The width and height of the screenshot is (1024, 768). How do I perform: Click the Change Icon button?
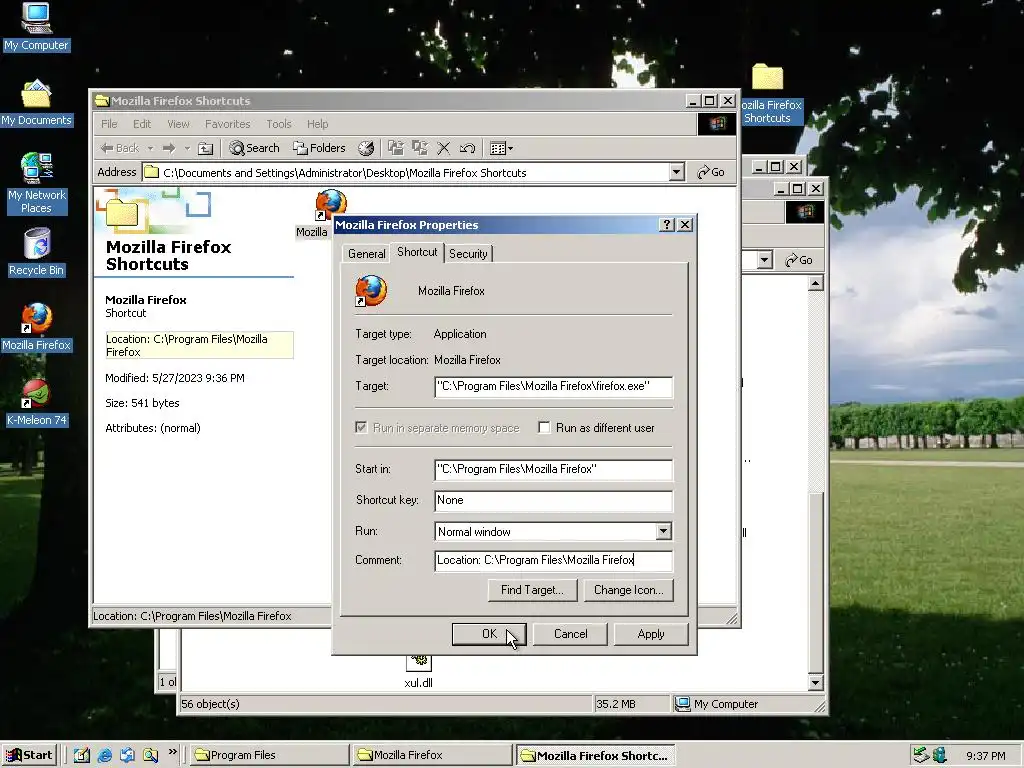pos(628,590)
